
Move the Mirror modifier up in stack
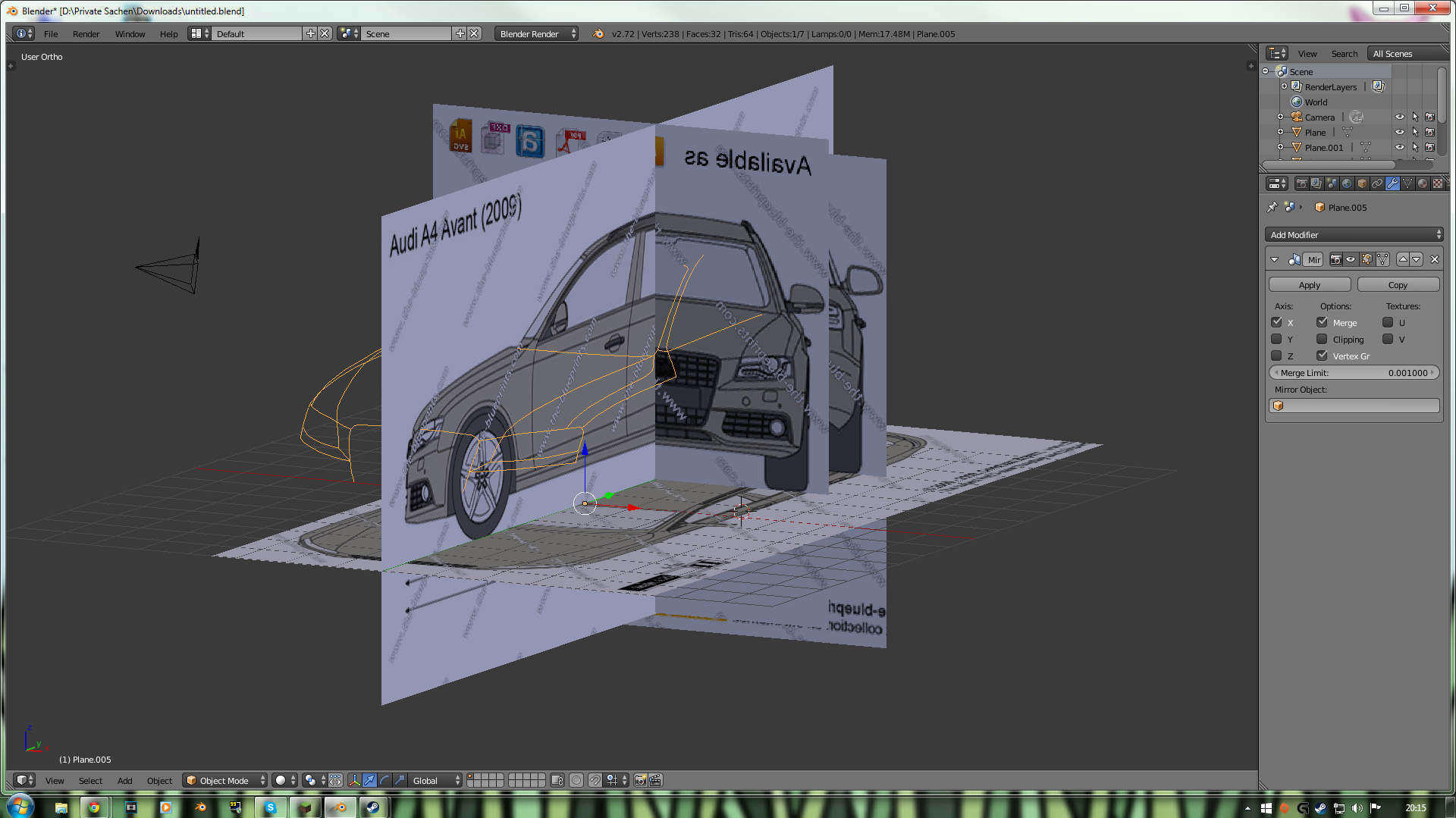point(1403,259)
